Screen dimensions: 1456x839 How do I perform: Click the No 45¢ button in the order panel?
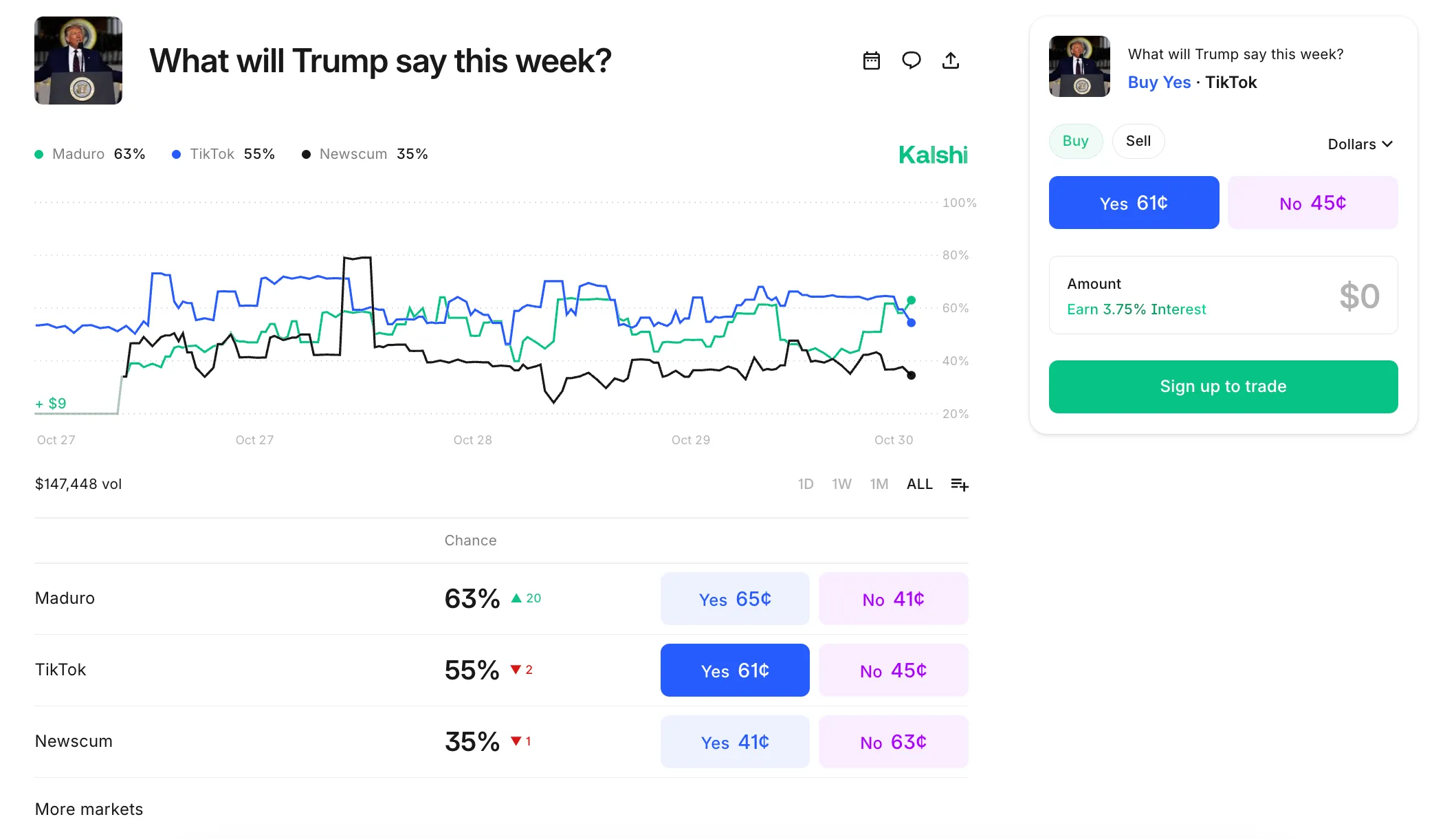click(1312, 202)
